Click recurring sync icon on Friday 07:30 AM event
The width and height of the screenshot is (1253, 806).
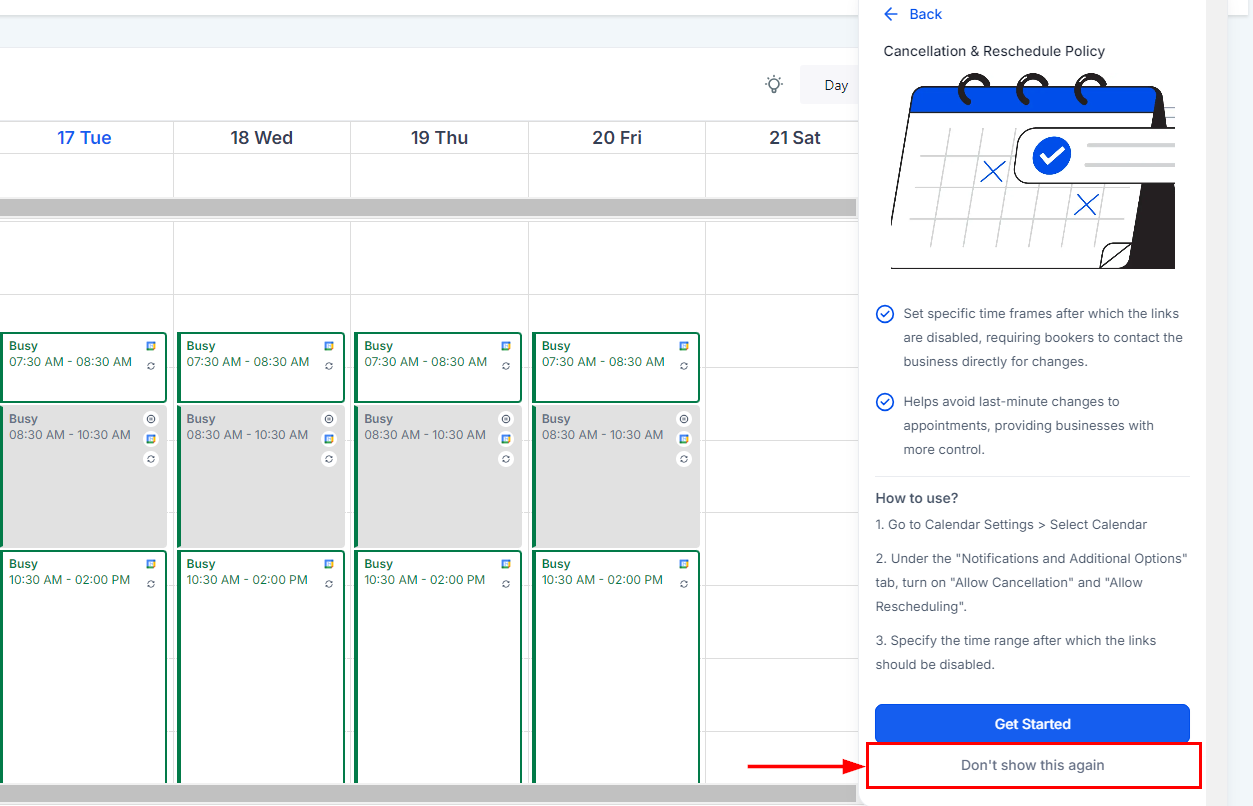[x=684, y=366]
